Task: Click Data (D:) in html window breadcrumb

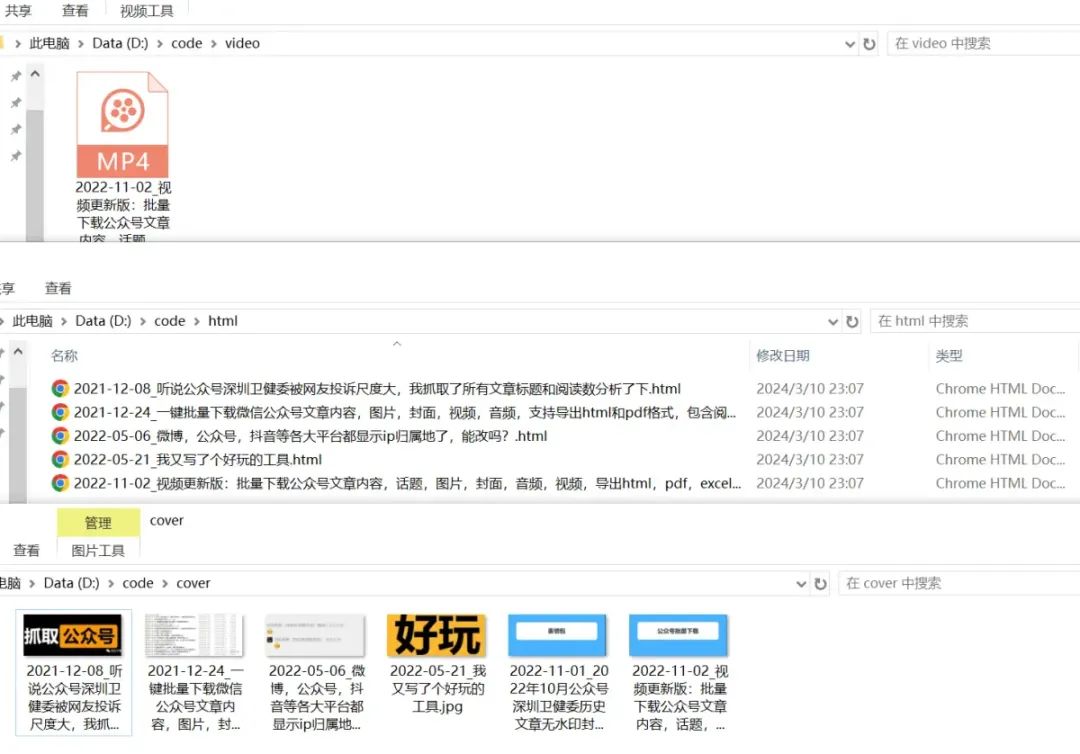Action: point(103,321)
